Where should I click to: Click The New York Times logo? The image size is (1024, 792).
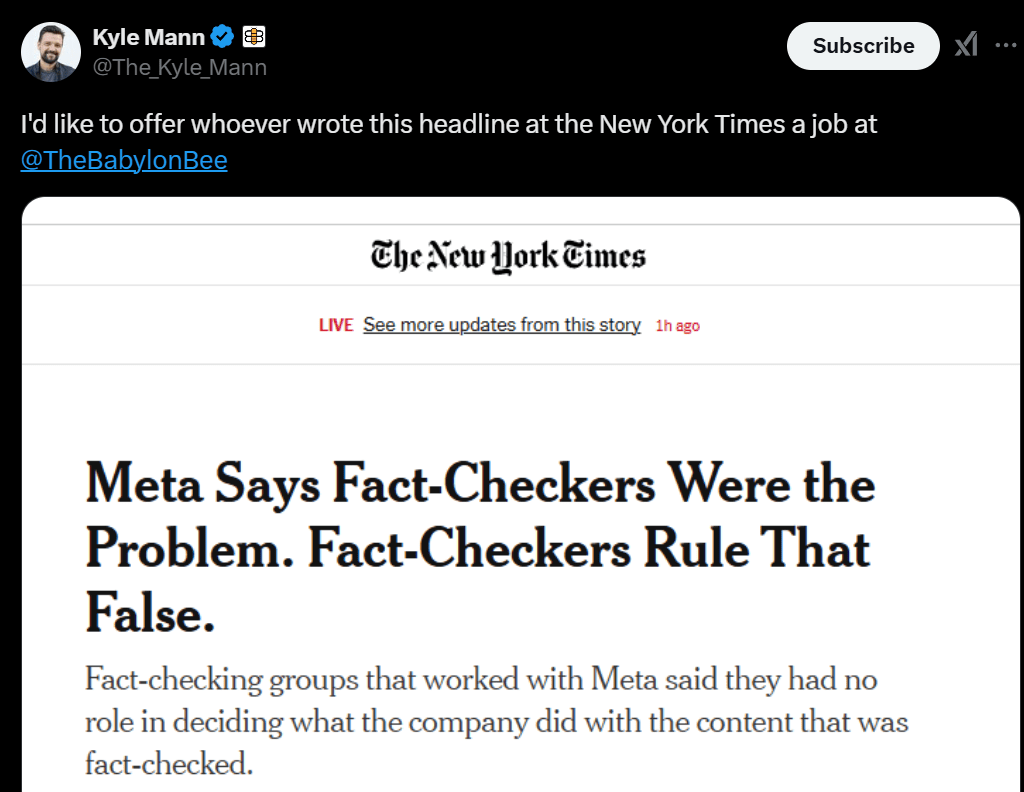click(x=508, y=257)
